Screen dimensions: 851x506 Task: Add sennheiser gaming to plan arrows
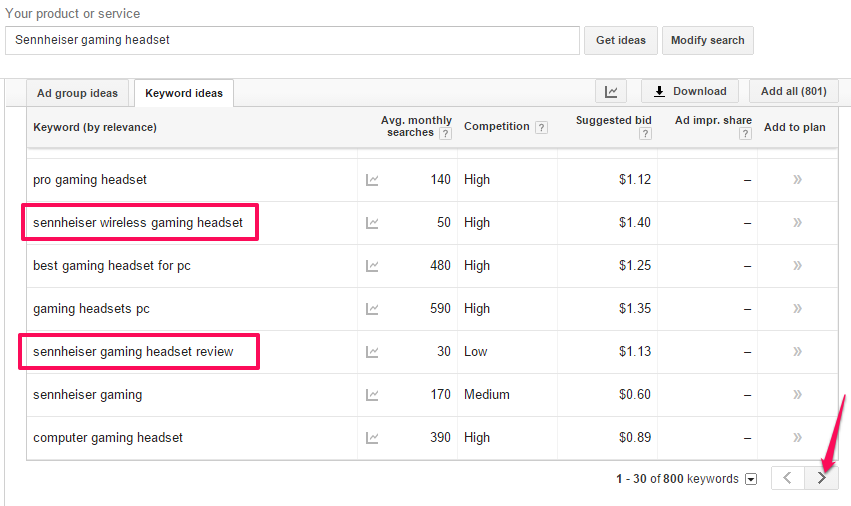[x=797, y=395]
